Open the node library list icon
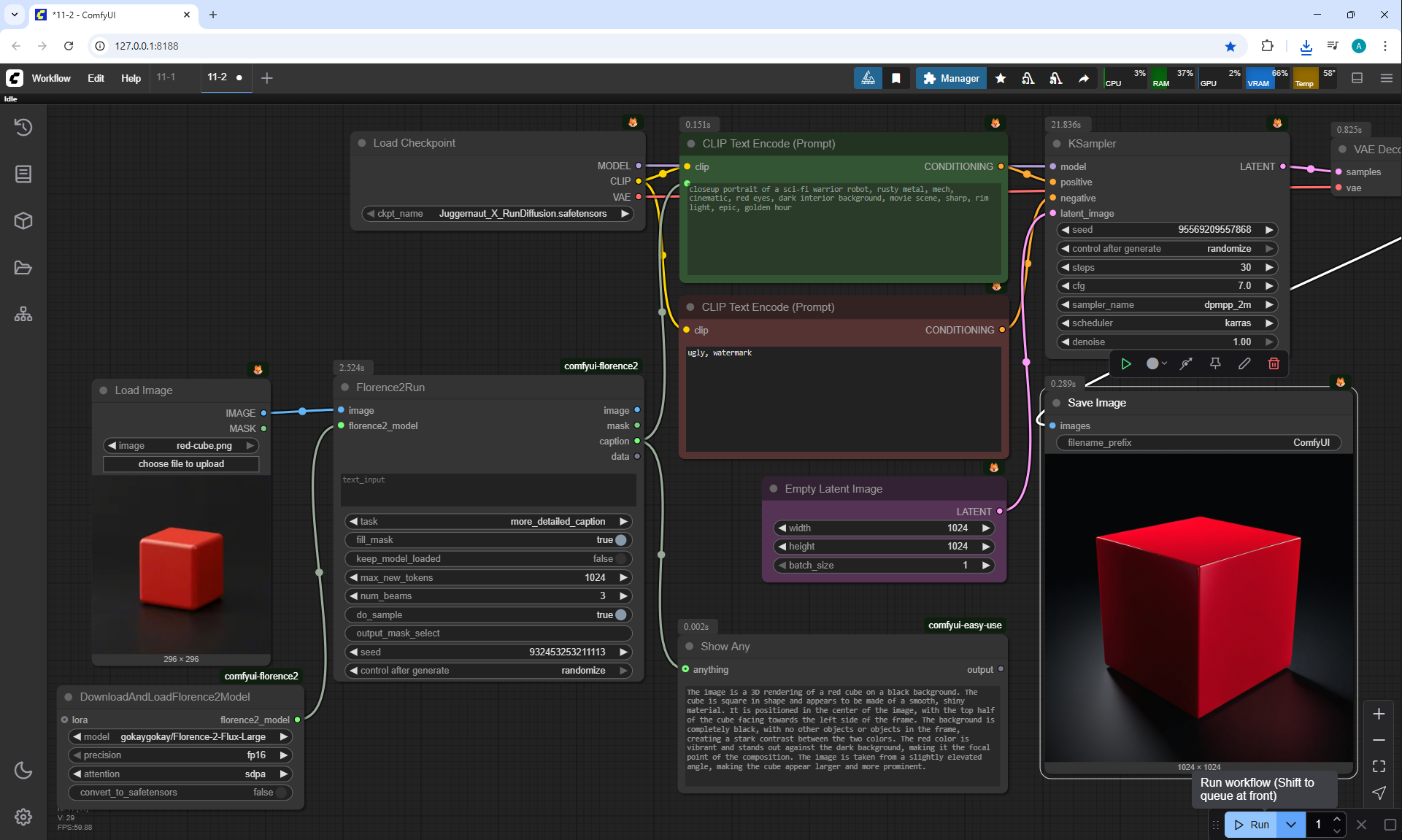Screen dimensions: 1402x840 coord(23,174)
